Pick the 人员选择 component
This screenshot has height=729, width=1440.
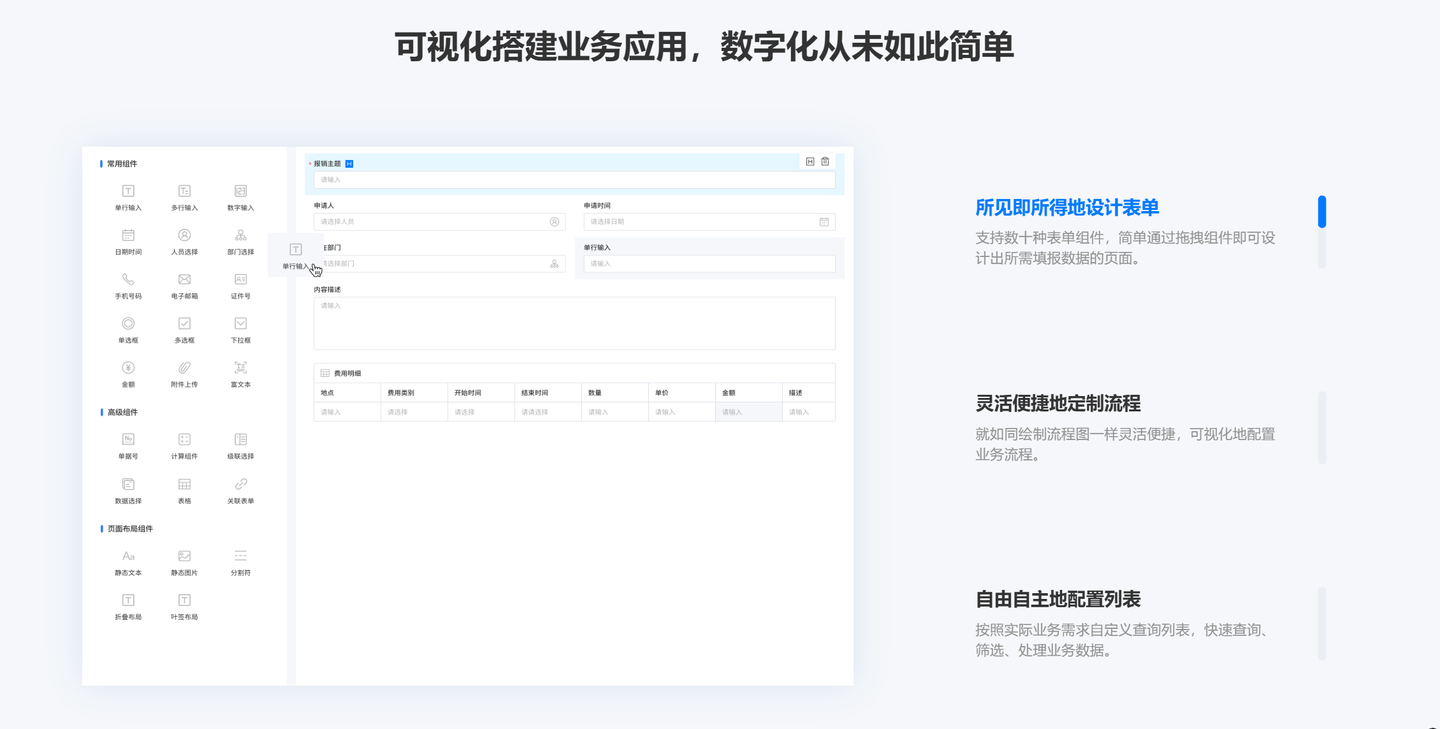point(184,242)
